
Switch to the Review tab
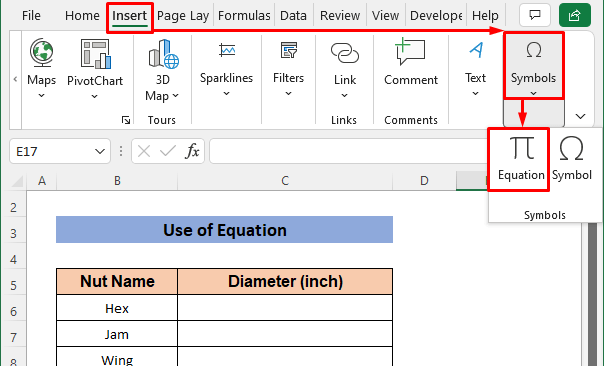click(340, 16)
